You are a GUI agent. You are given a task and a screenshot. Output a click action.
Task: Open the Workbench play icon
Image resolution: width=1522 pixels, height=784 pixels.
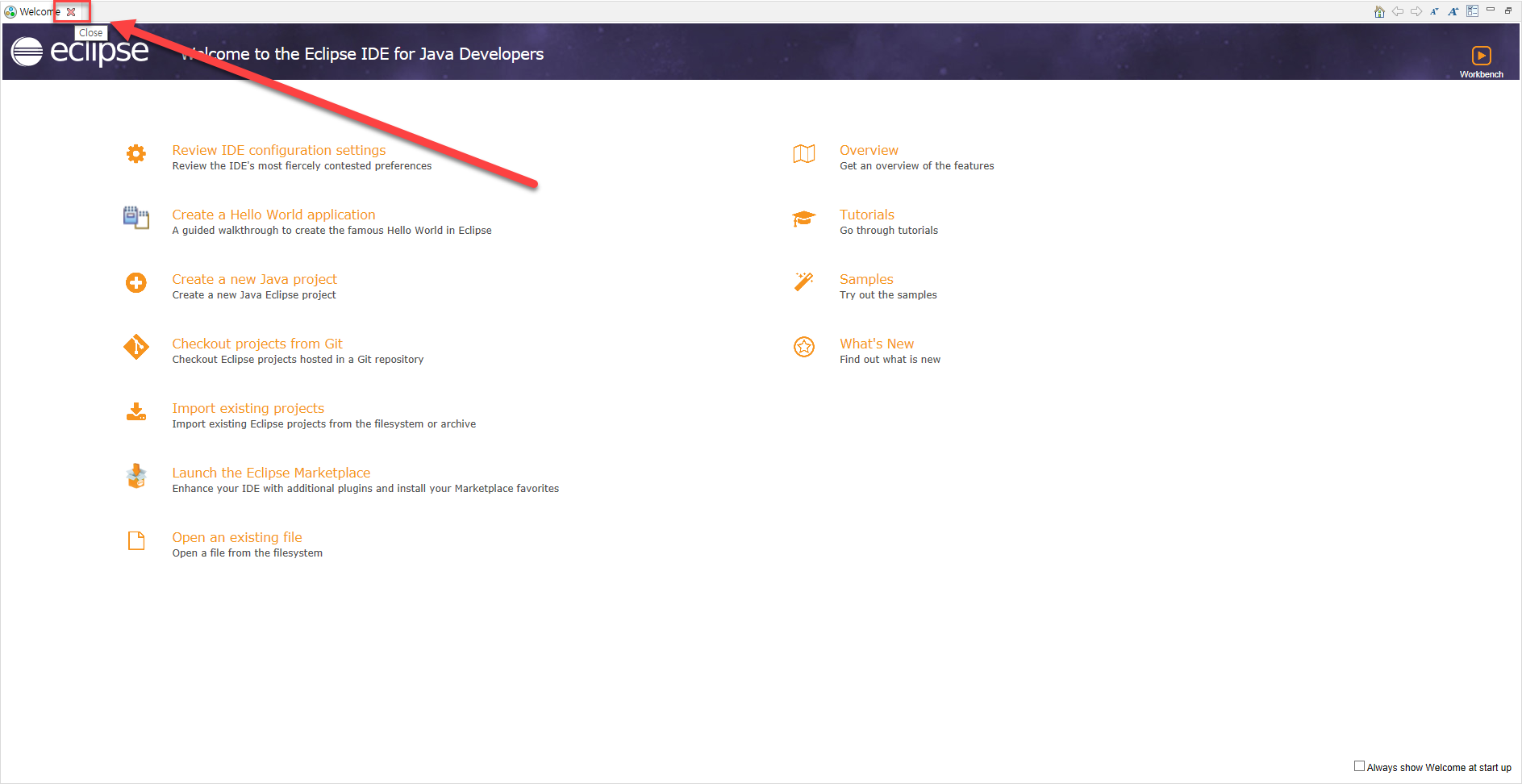click(1482, 55)
